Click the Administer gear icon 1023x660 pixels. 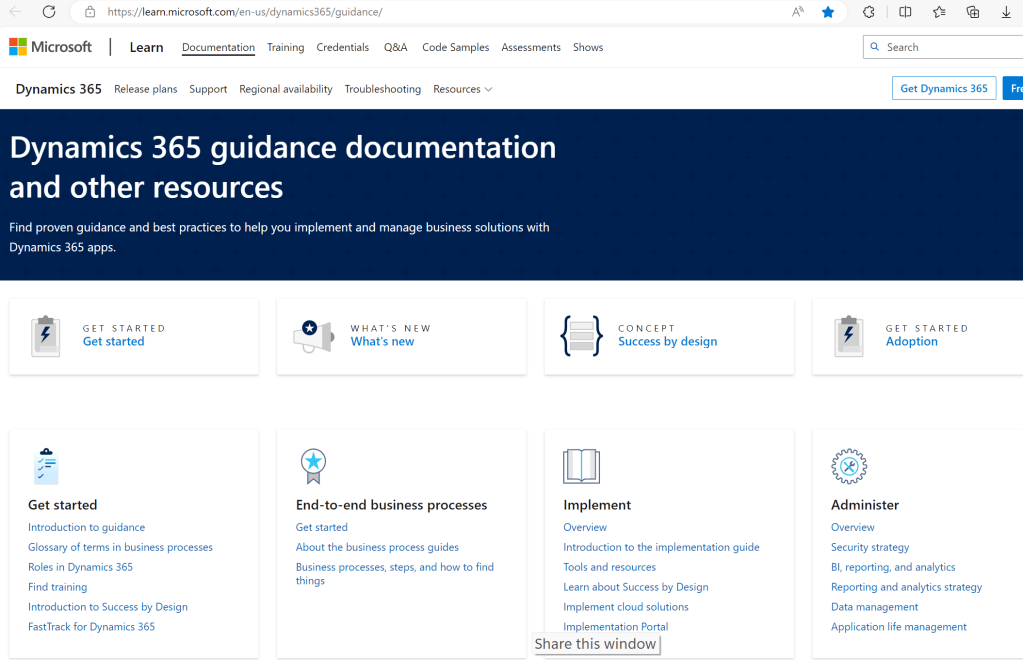click(849, 466)
